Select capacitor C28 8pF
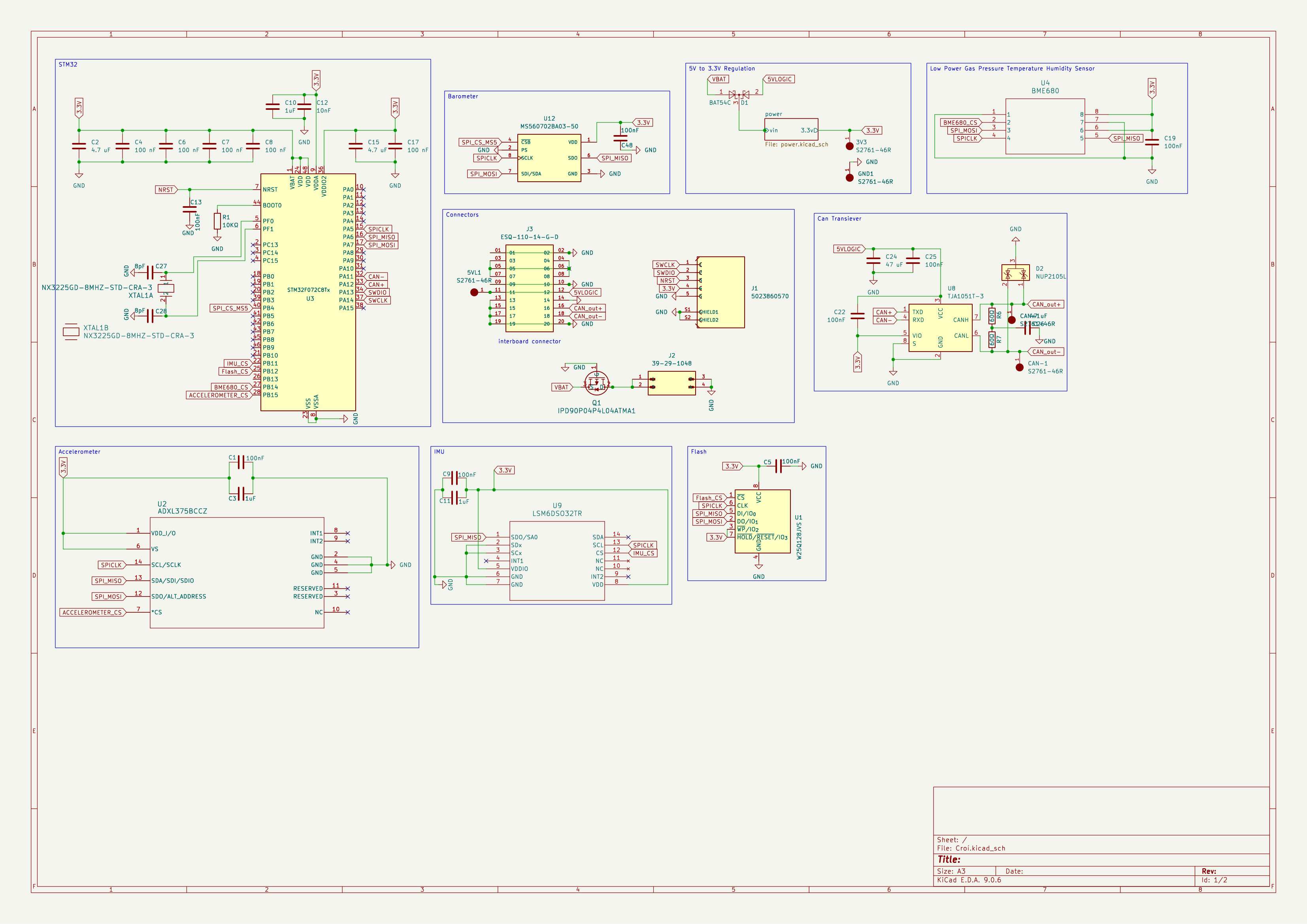 pos(150,316)
